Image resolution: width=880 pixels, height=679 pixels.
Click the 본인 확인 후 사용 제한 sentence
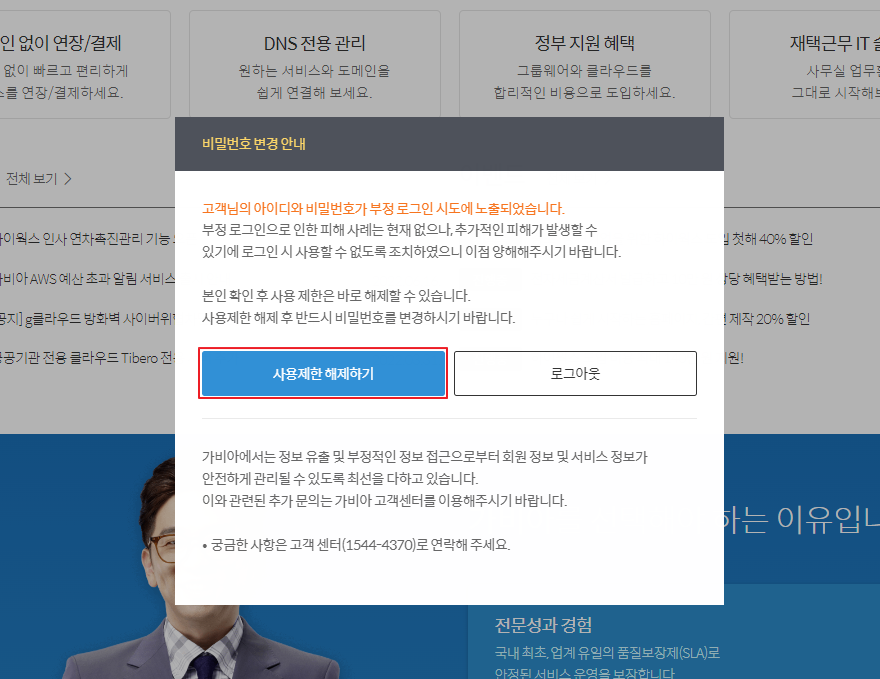(x=336, y=296)
